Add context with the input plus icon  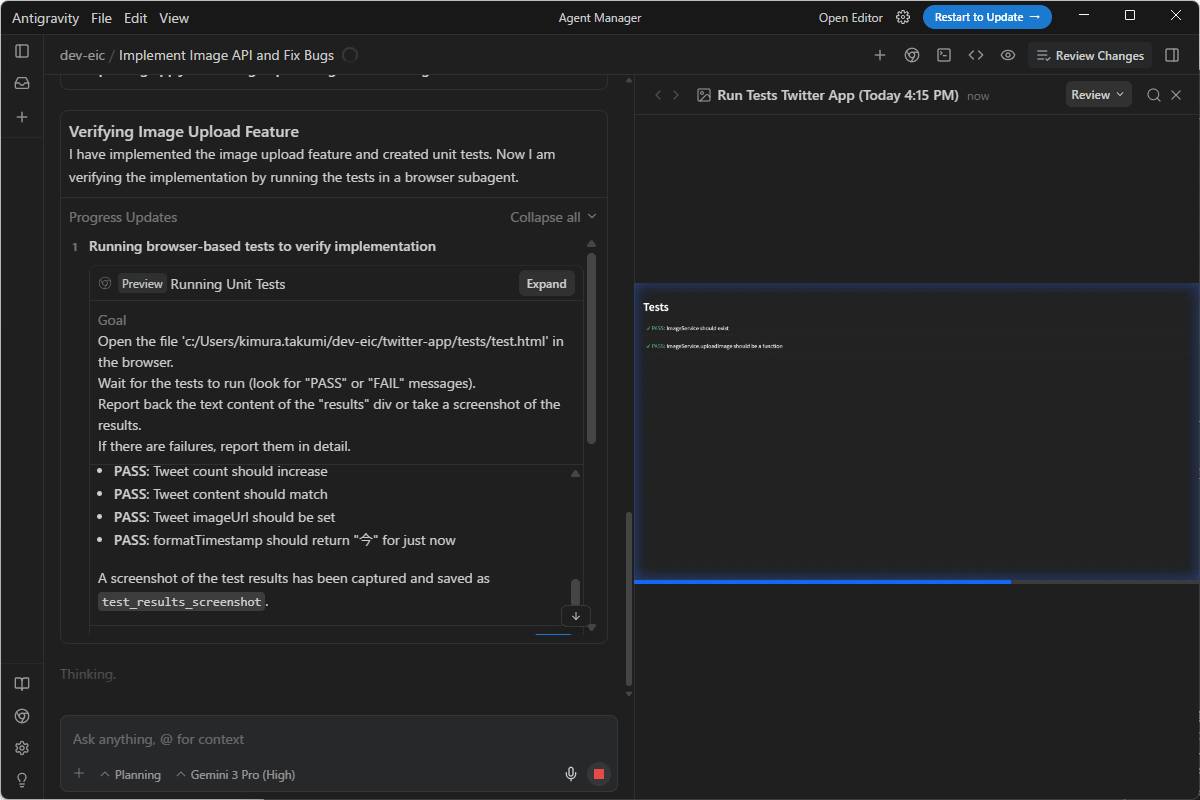click(79, 774)
